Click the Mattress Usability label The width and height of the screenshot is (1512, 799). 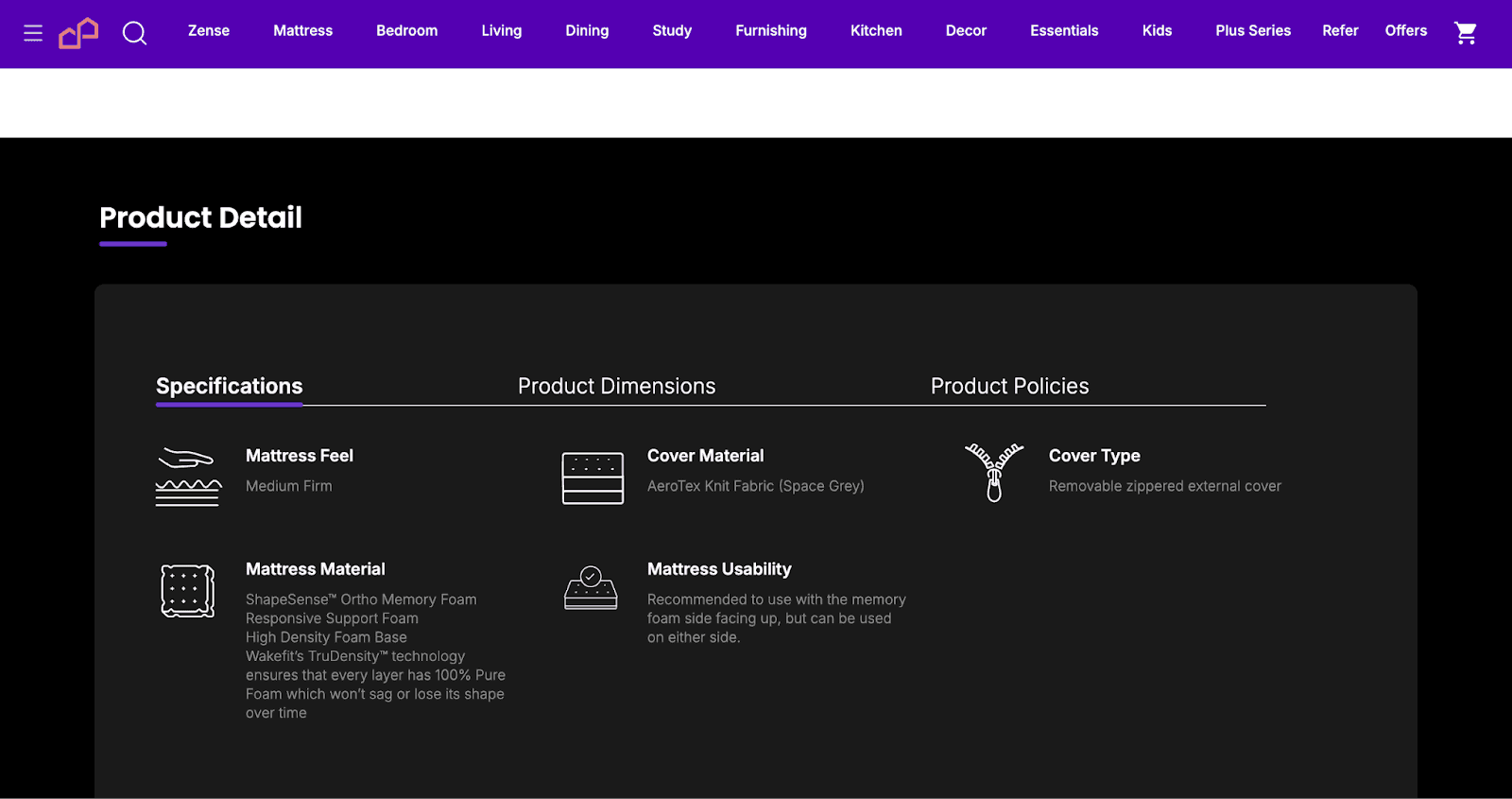719,569
